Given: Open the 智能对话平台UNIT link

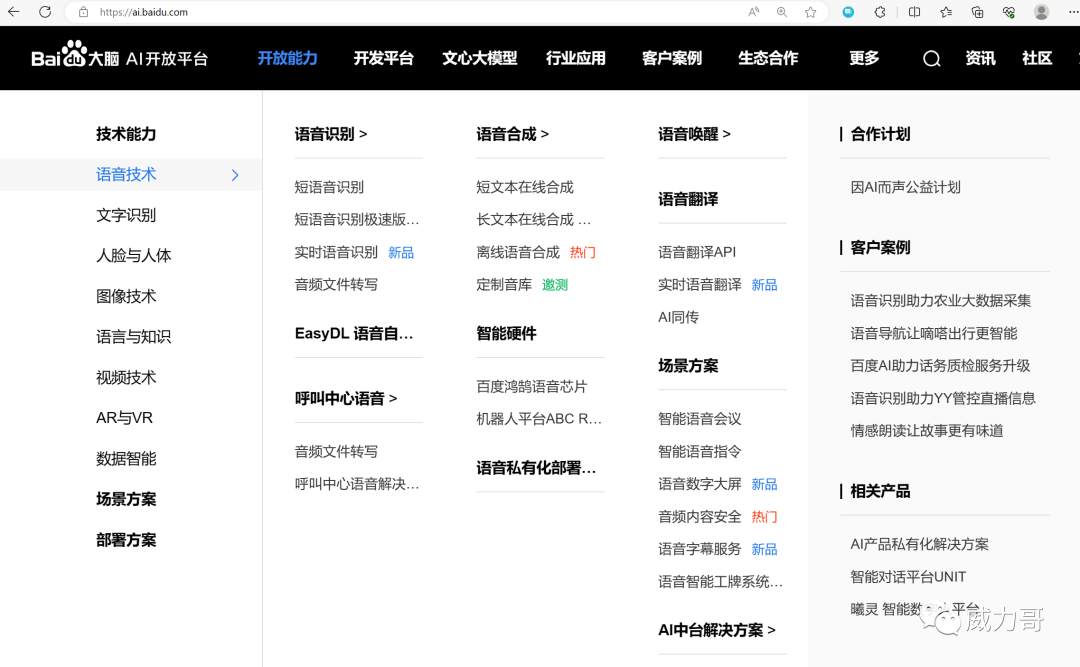Looking at the screenshot, I should [x=908, y=577].
